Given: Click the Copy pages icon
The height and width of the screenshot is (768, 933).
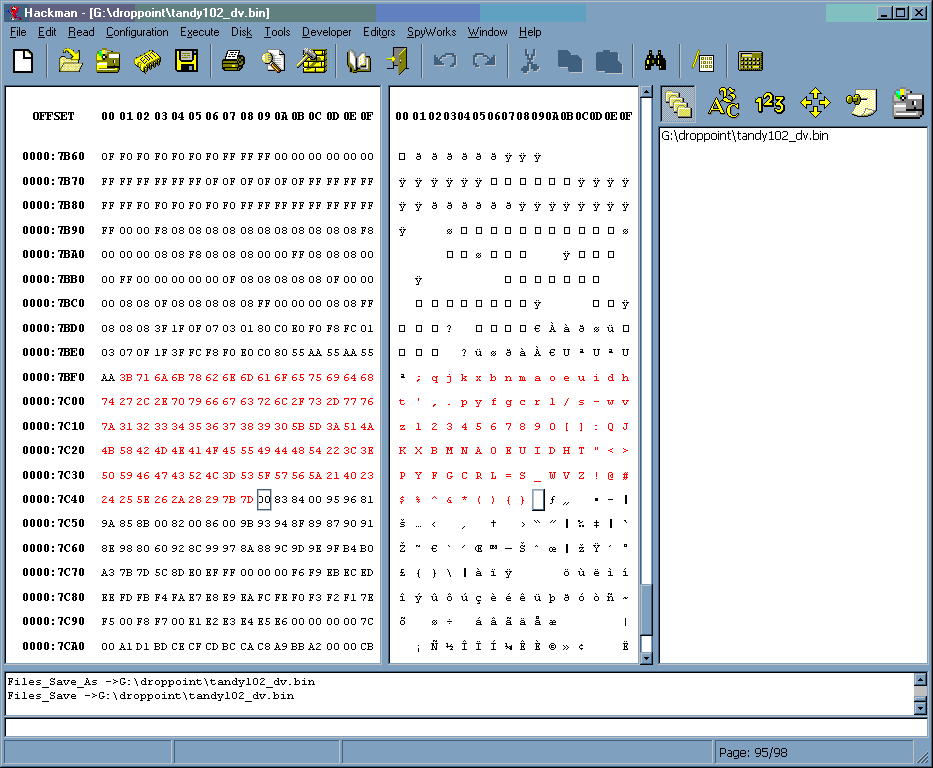Looking at the screenshot, I should tap(569, 61).
